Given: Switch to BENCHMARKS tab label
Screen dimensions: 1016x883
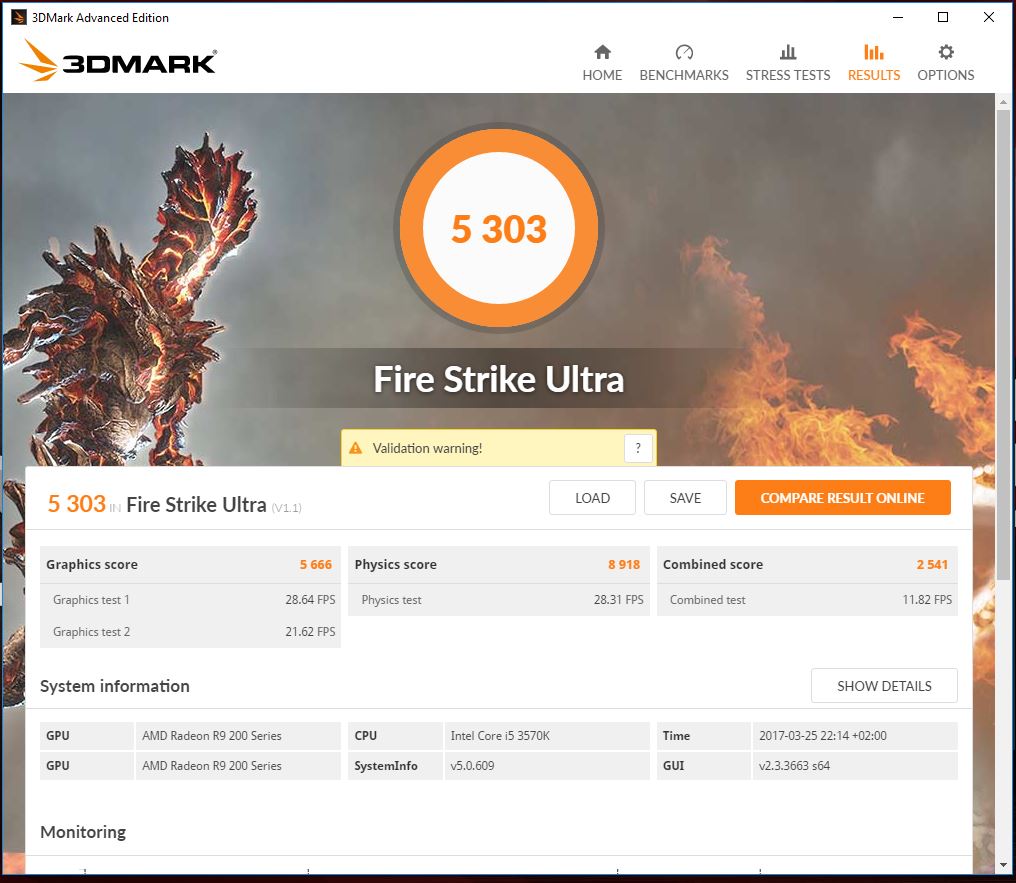Looking at the screenshot, I should [684, 75].
